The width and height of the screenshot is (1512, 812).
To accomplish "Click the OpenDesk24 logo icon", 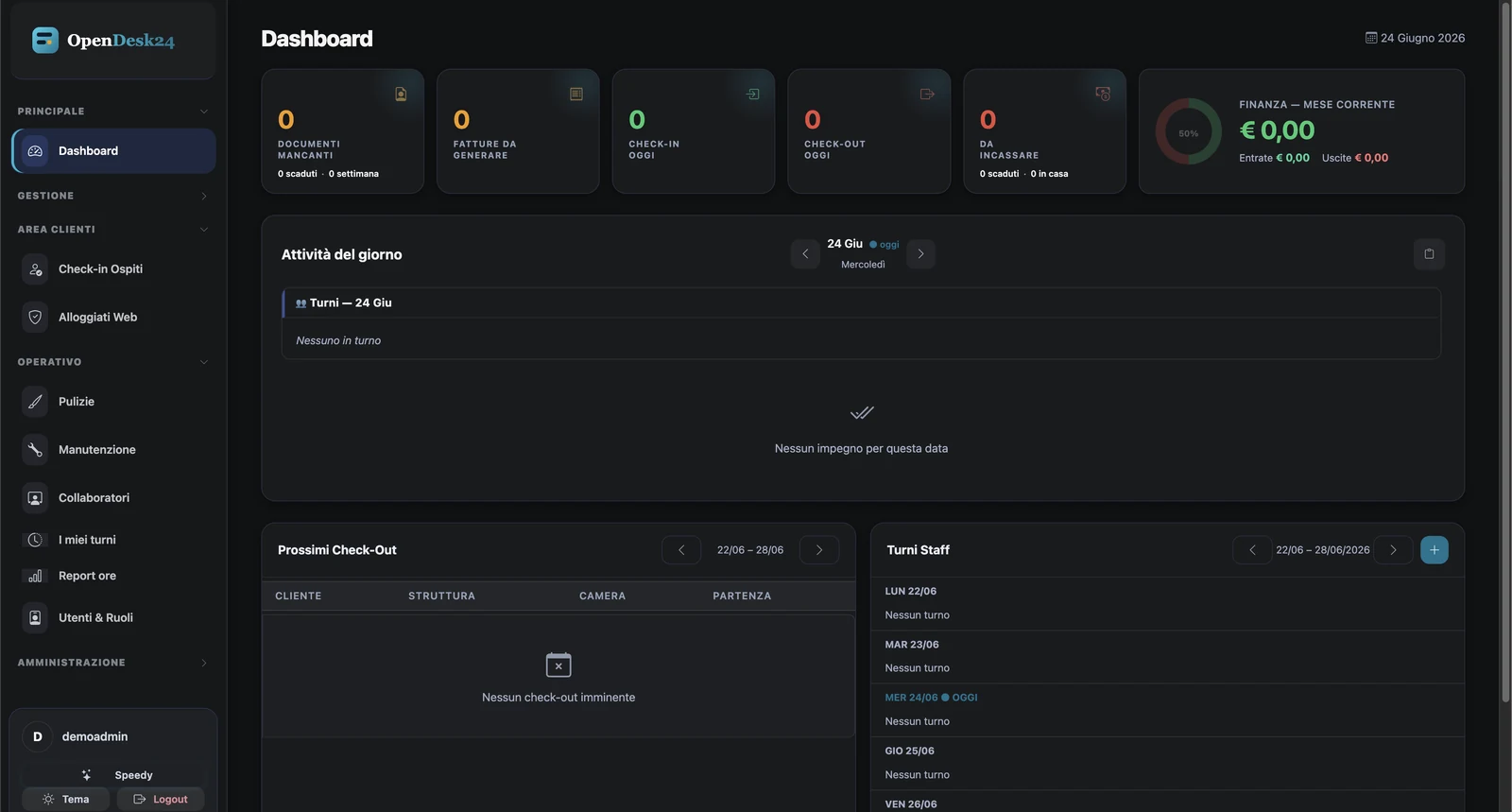I will 44,40.
